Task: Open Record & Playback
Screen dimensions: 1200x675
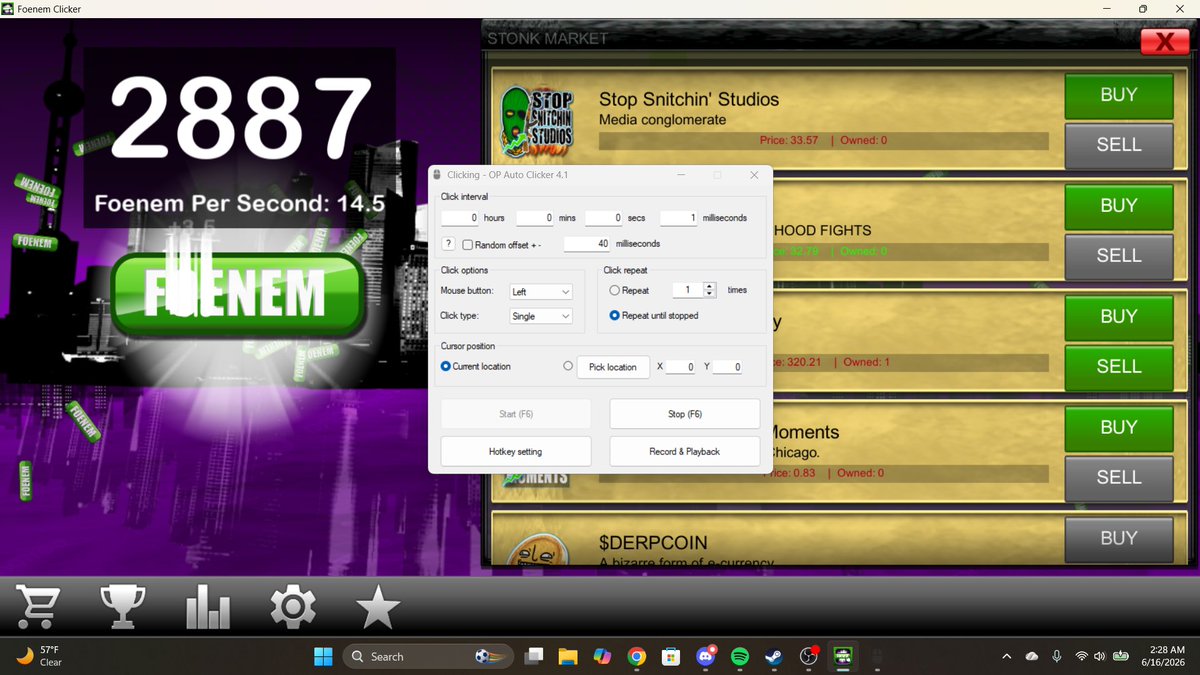Action: point(685,451)
